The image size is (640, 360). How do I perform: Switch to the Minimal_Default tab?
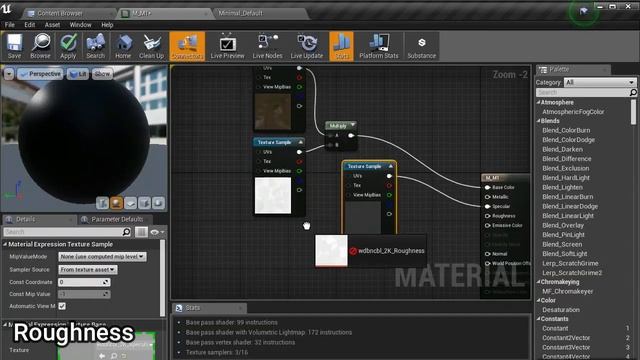coord(241,13)
